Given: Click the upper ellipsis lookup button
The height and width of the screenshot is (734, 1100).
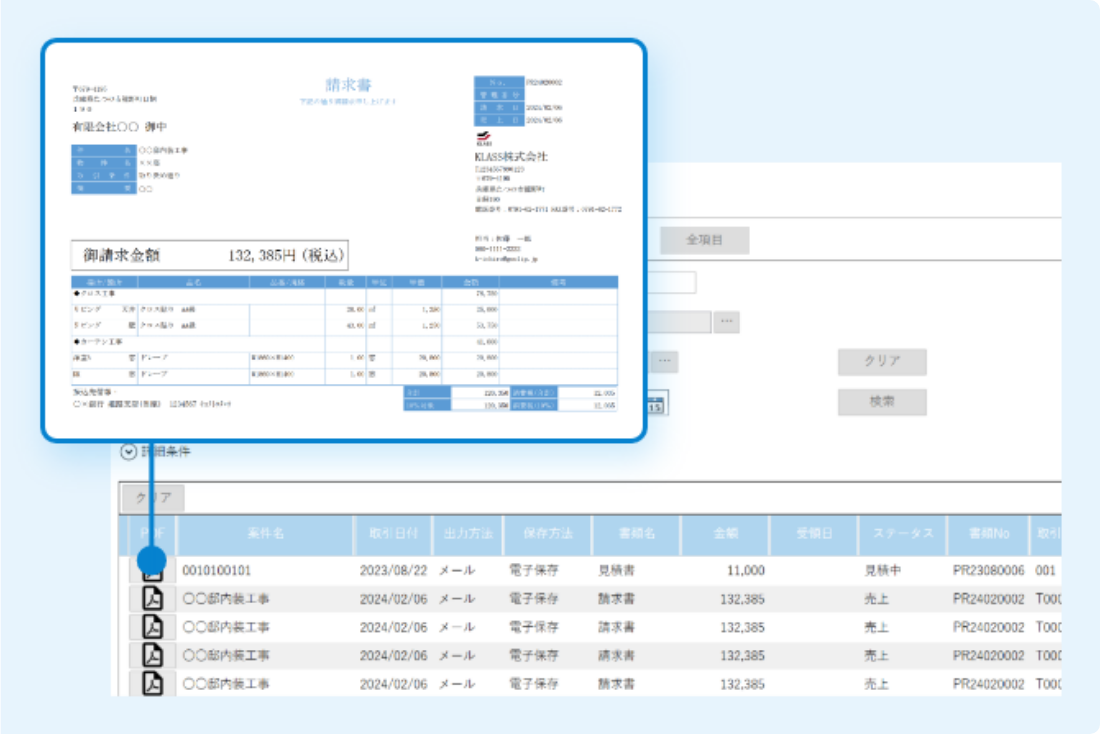Looking at the screenshot, I should [727, 322].
